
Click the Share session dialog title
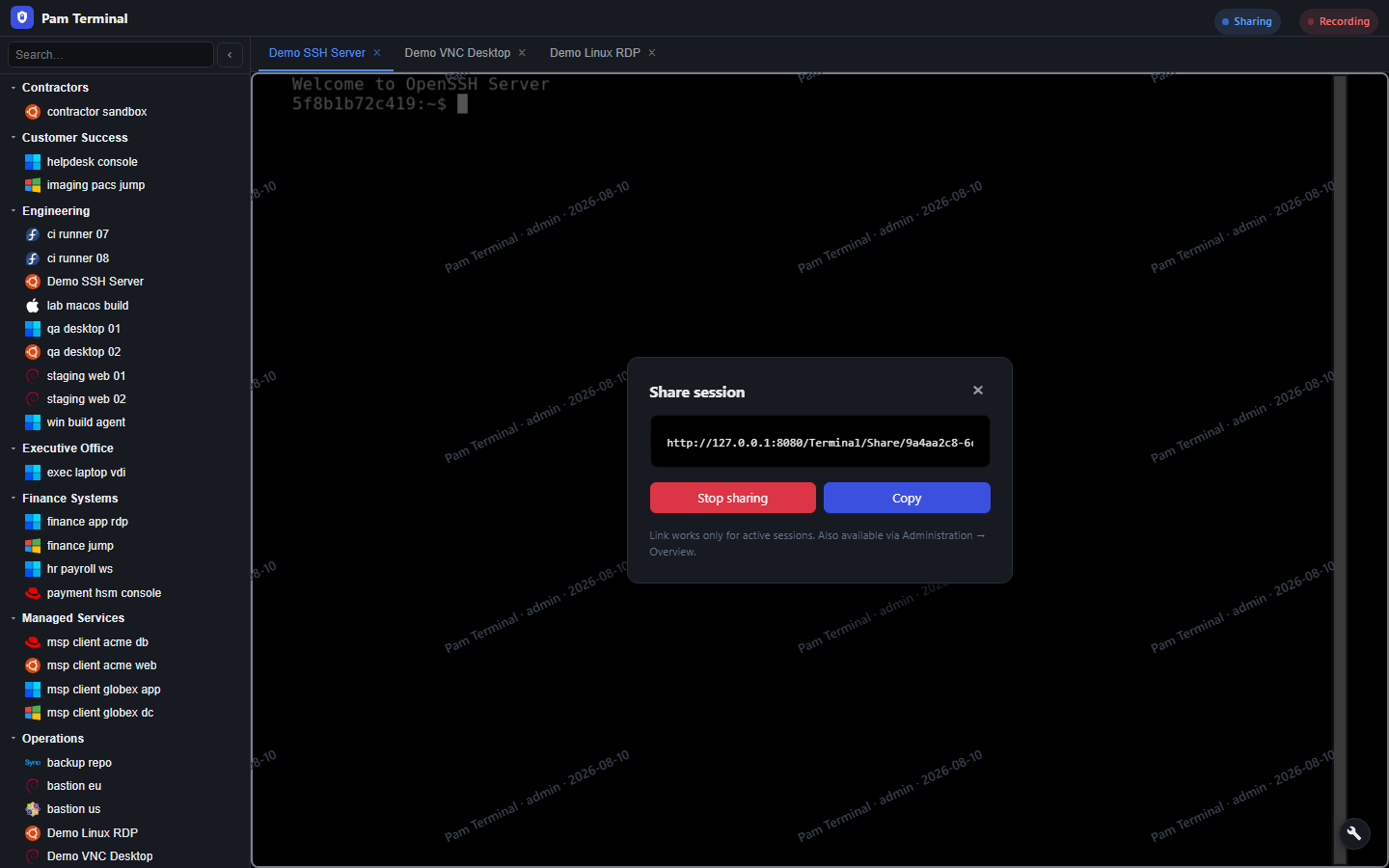[696, 392]
